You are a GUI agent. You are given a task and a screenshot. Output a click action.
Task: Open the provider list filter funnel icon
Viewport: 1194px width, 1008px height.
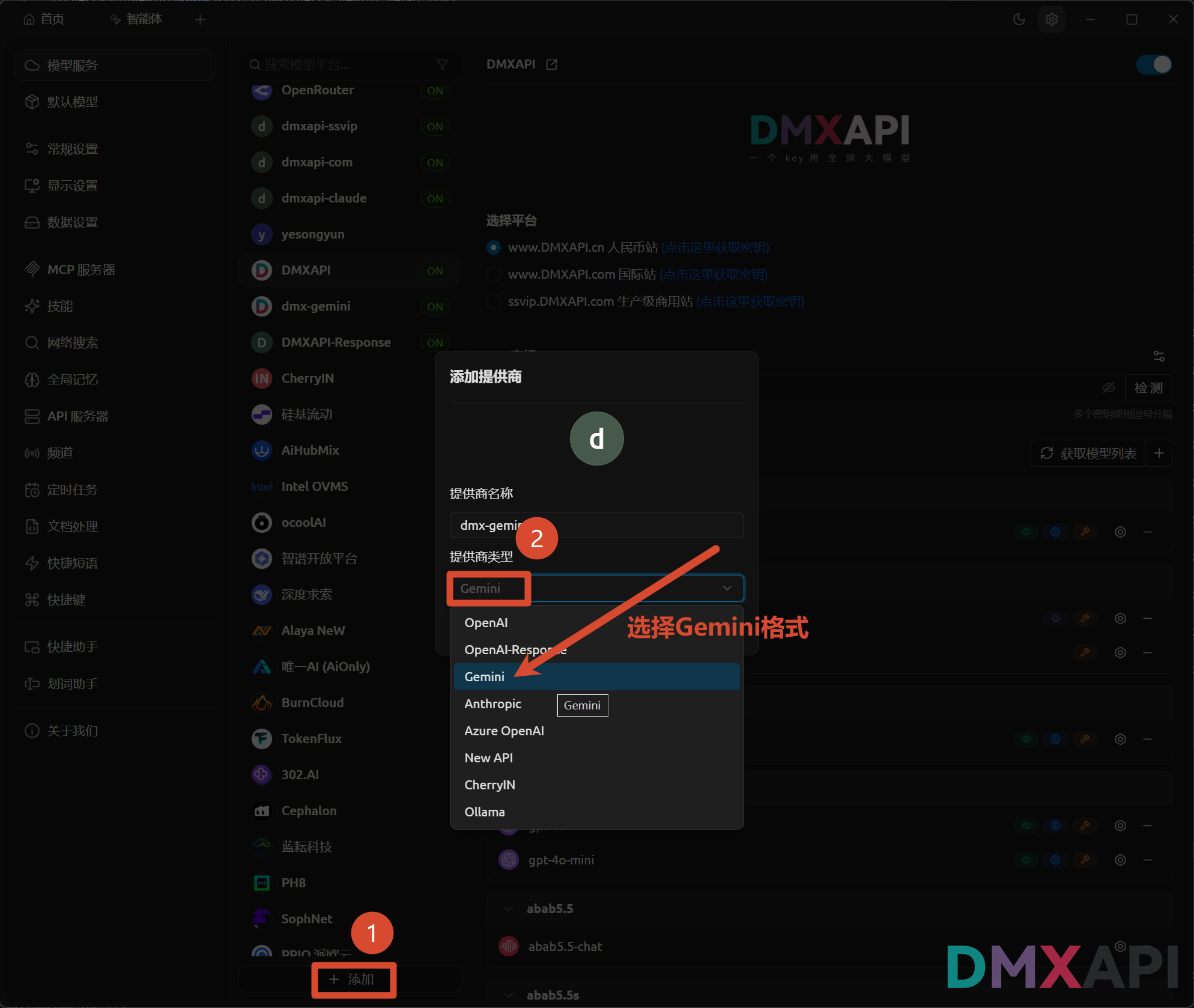click(442, 64)
